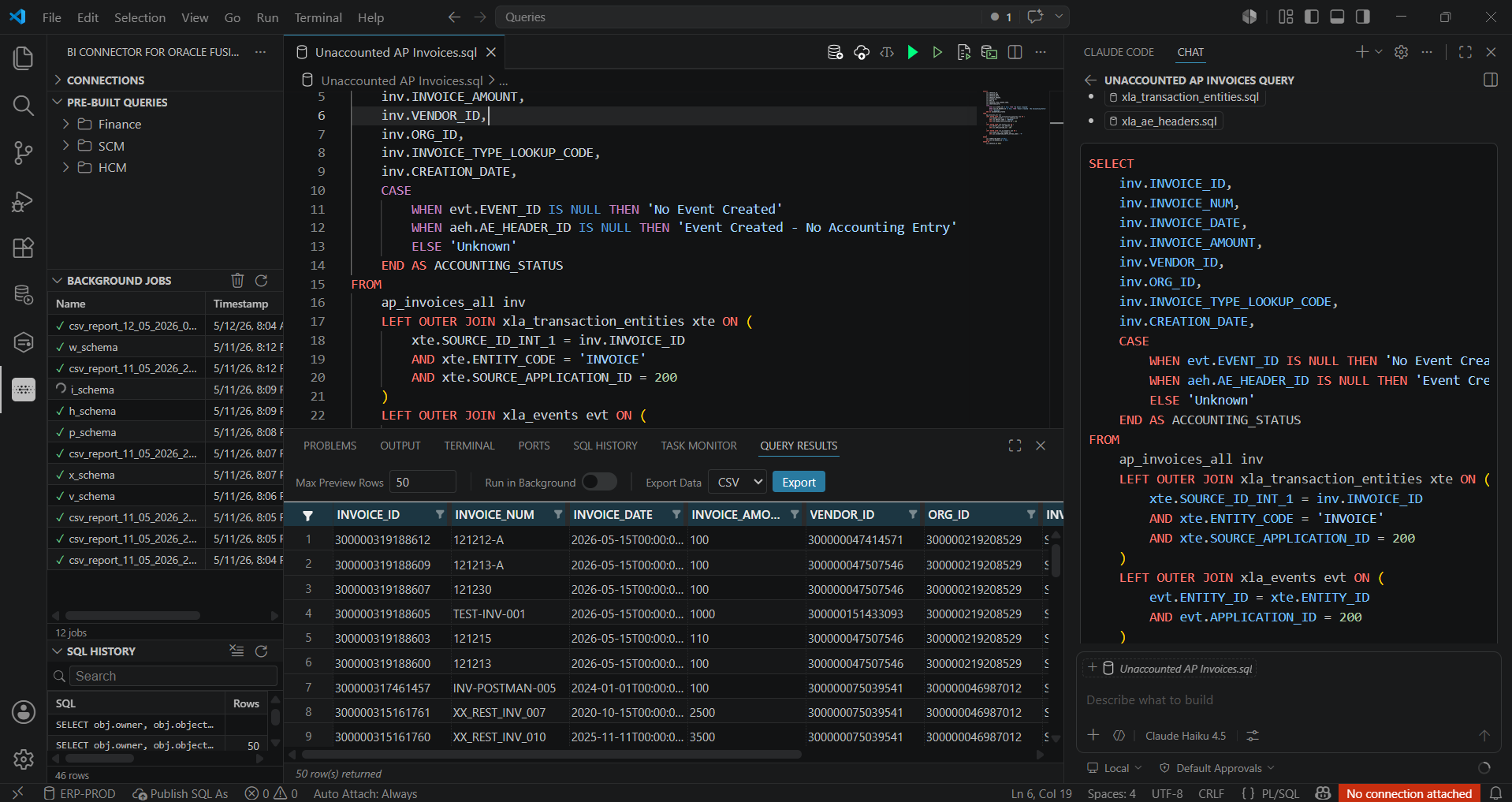The image size is (1512, 802).
Task: Open notifications bell in status bar
Action: click(x=1495, y=793)
